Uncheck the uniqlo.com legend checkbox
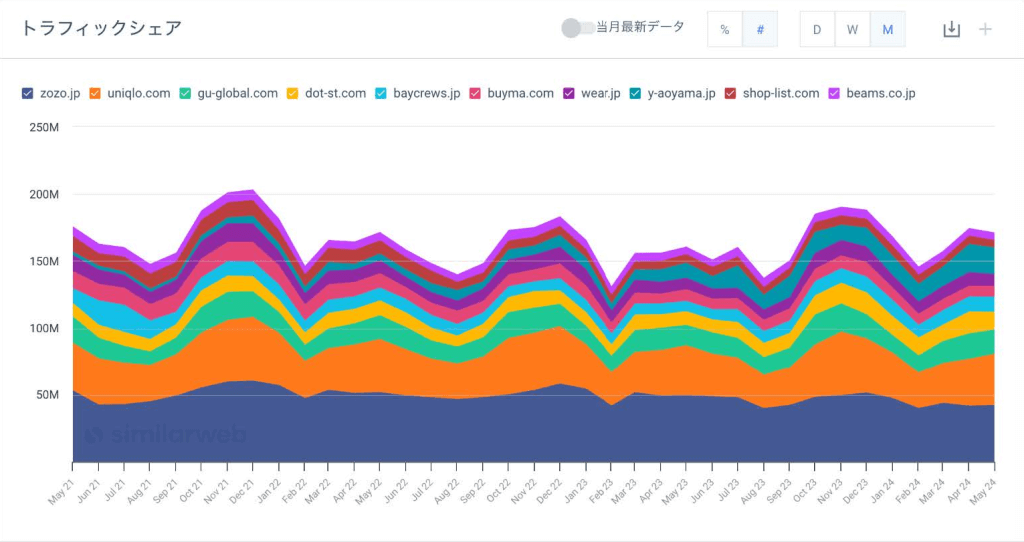The width and height of the screenshot is (1024, 542). coord(95,93)
